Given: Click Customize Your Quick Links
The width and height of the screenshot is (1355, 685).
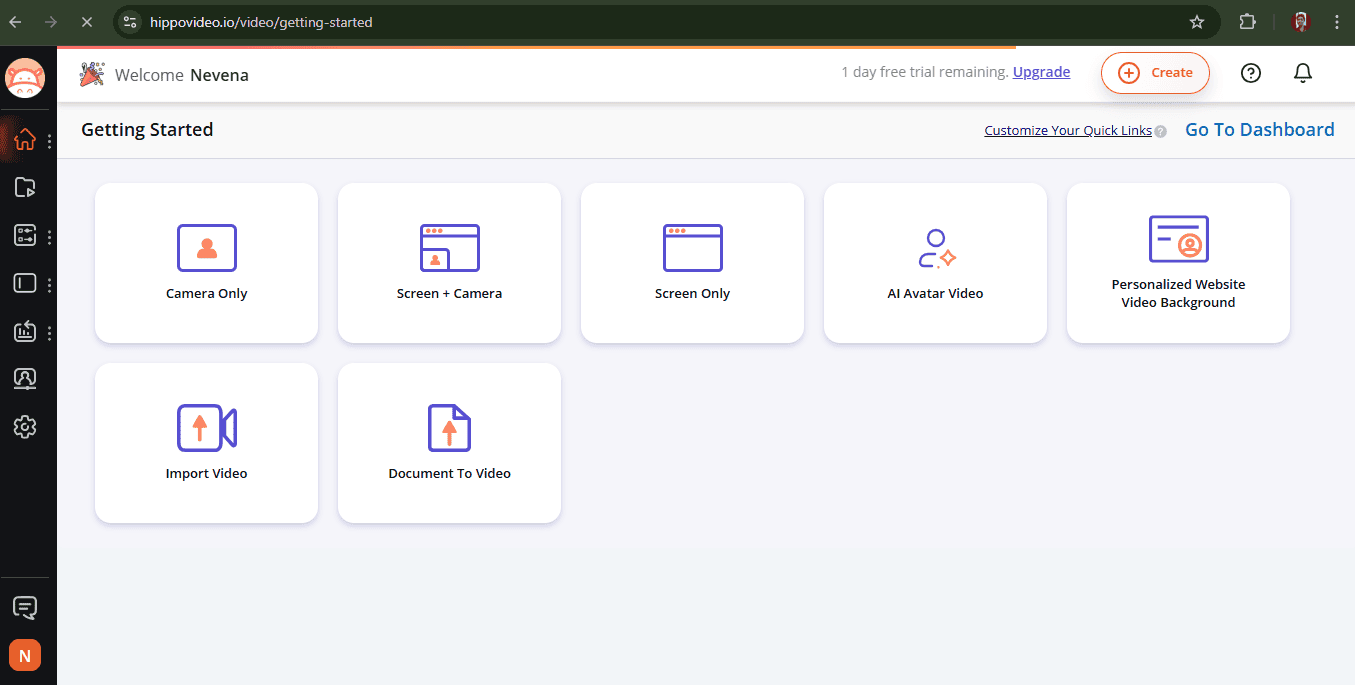Looking at the screenshot, I should 1067,131.
